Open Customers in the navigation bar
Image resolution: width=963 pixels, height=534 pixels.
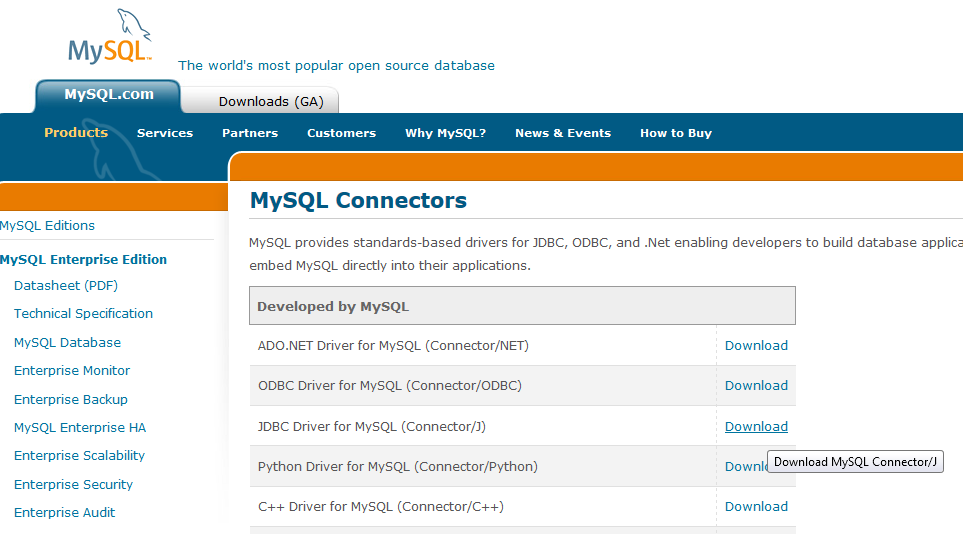click(x=341, y=133)
